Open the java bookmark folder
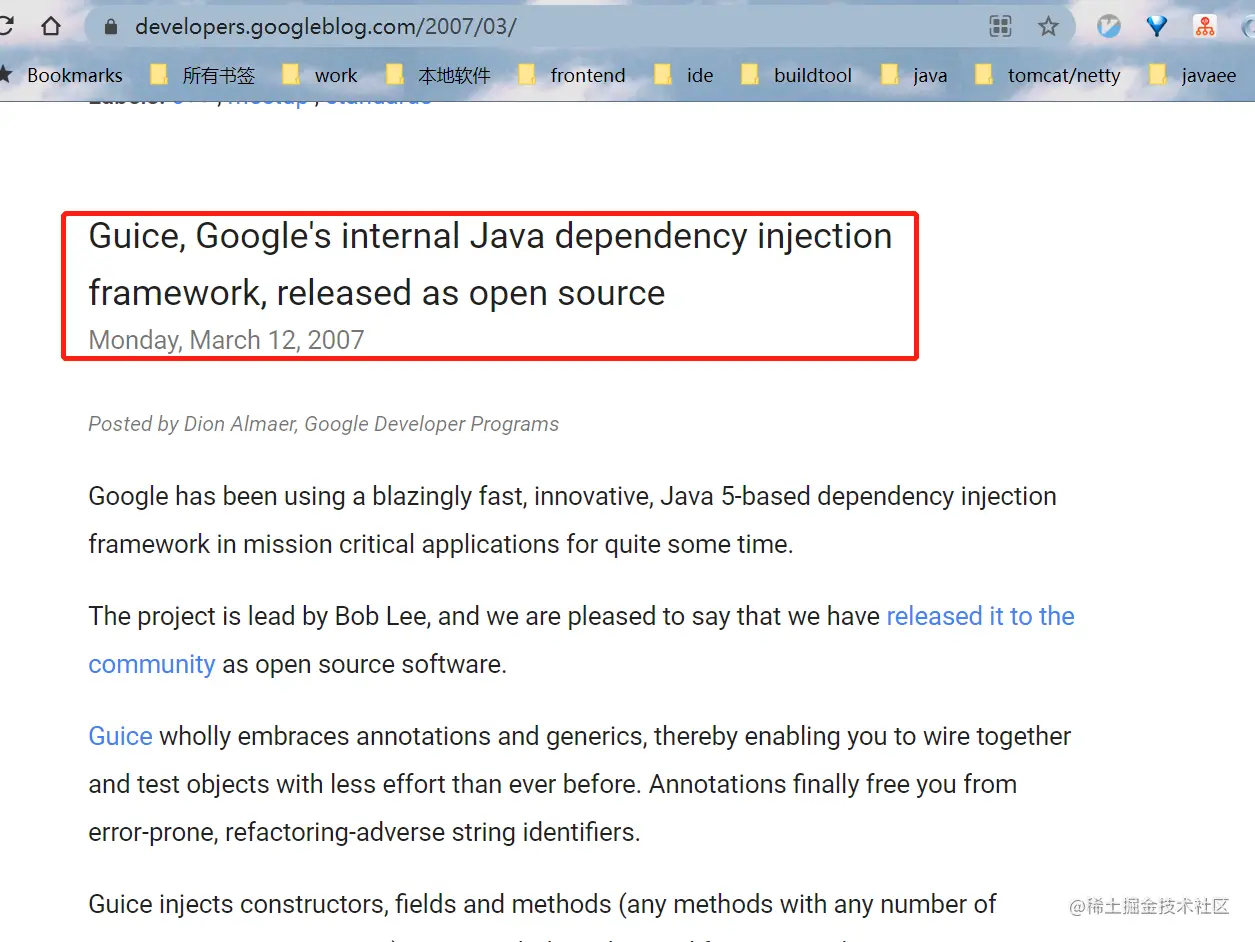The width and height of the screenshot is (1255, 942). [x=914, y=75]
